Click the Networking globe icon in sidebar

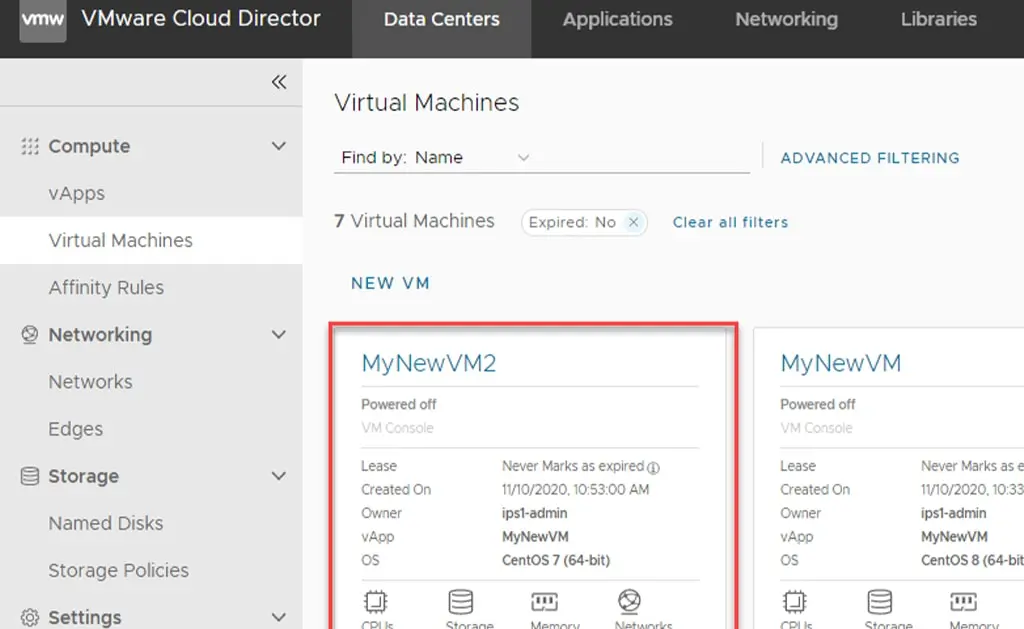(30, 335)
